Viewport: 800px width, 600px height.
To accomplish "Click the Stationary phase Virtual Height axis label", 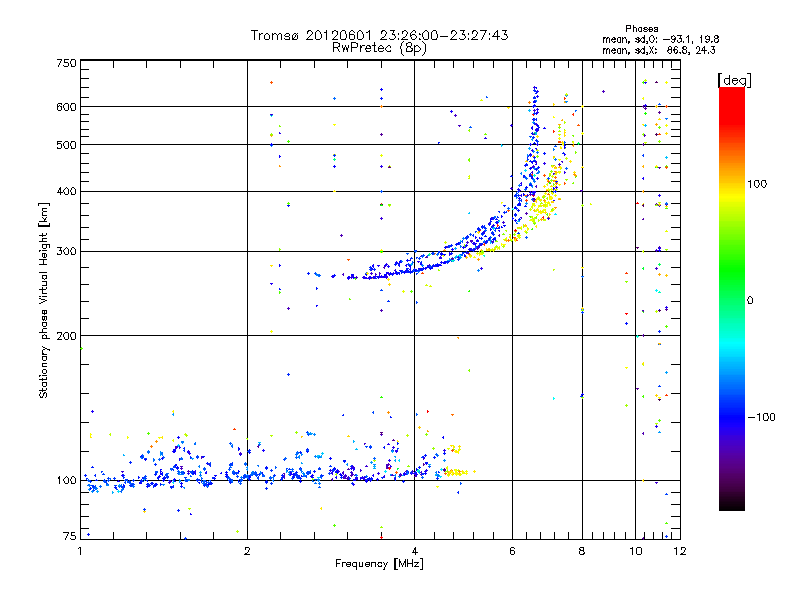I will pos(43,301).
